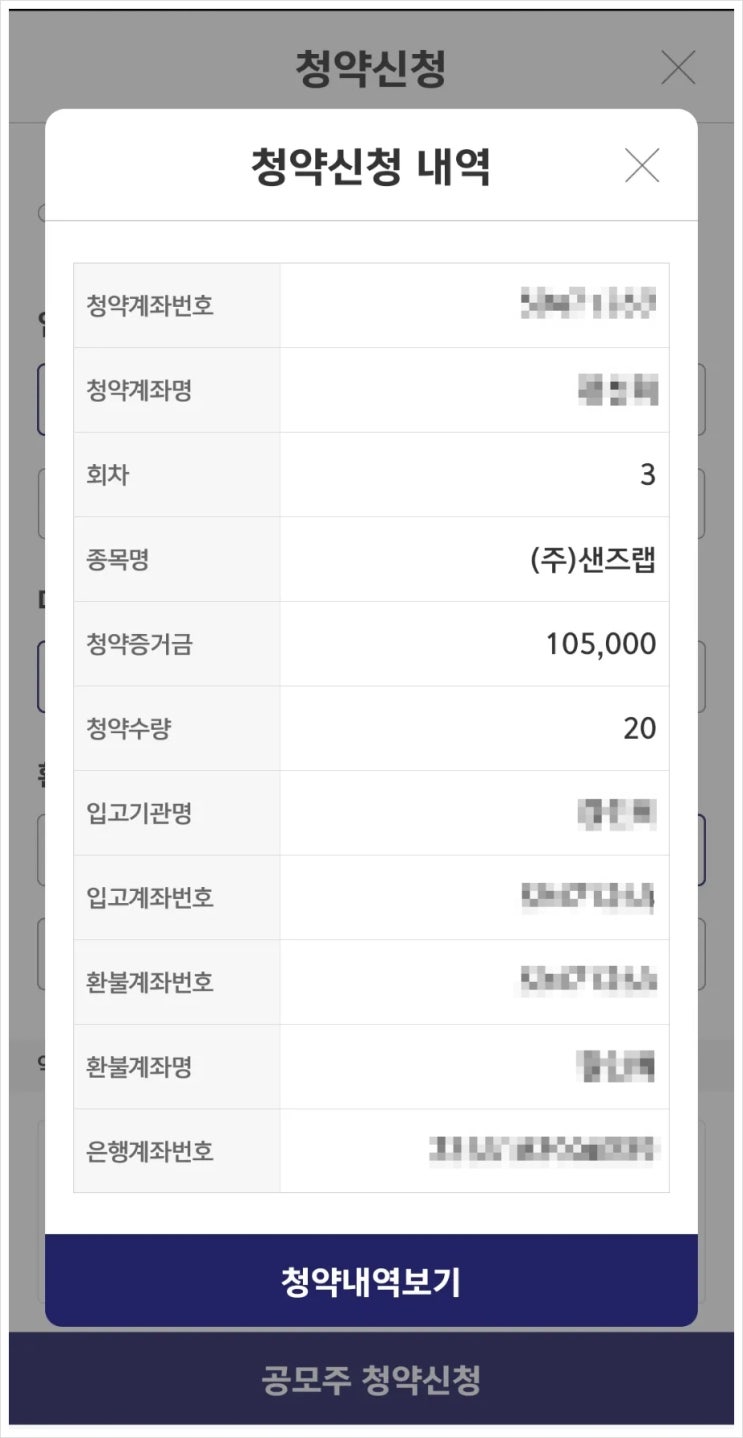
Task: Select the 환불계좌번호 row label
Action: click(150, 982)
